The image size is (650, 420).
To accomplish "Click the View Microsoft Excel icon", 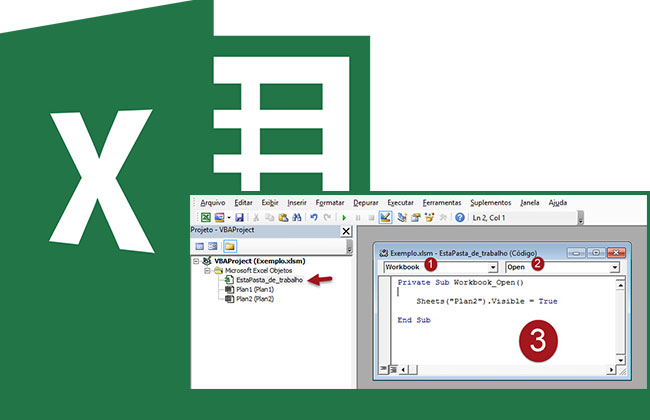I will [x=206, y=217].
